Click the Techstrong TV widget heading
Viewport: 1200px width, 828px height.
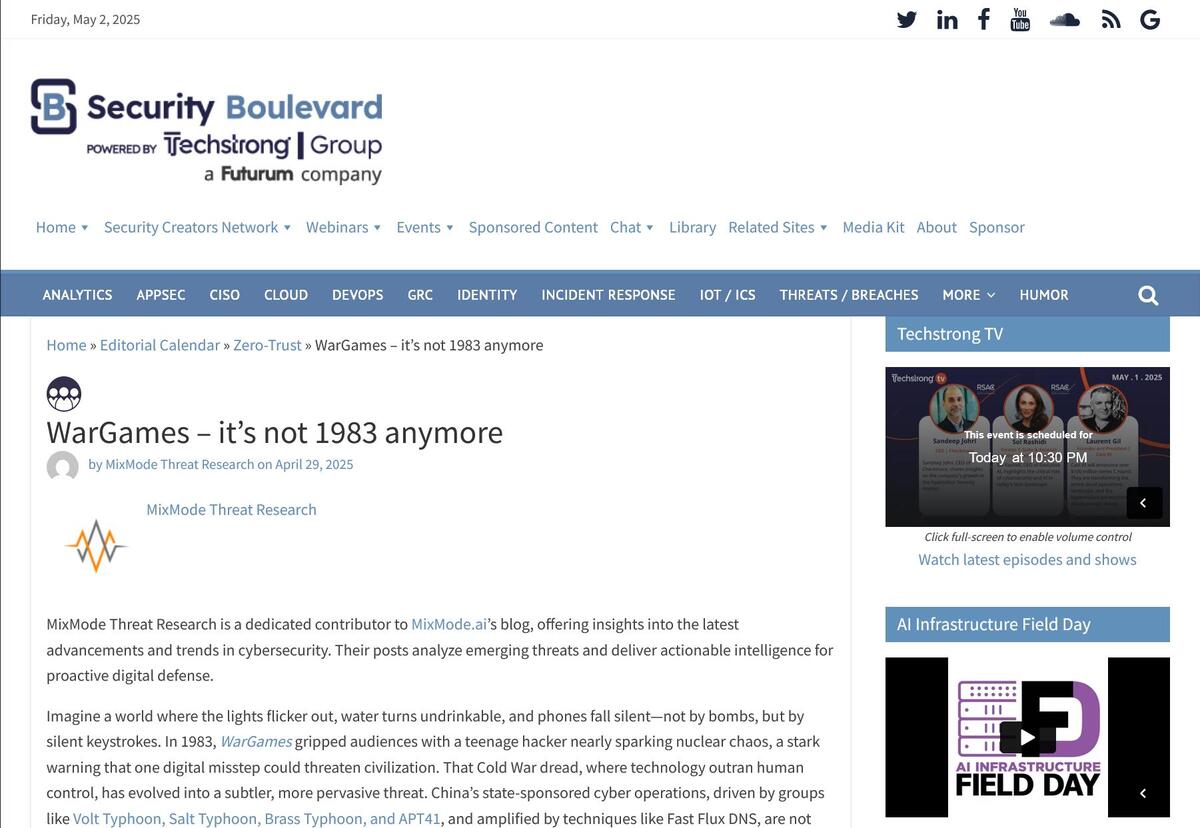click(1027, 334)
